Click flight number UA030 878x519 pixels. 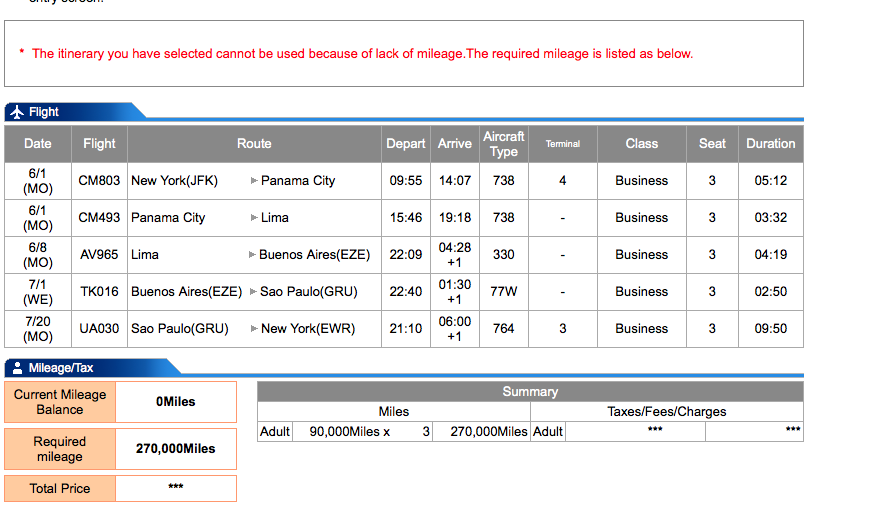[x=99, y=329]
